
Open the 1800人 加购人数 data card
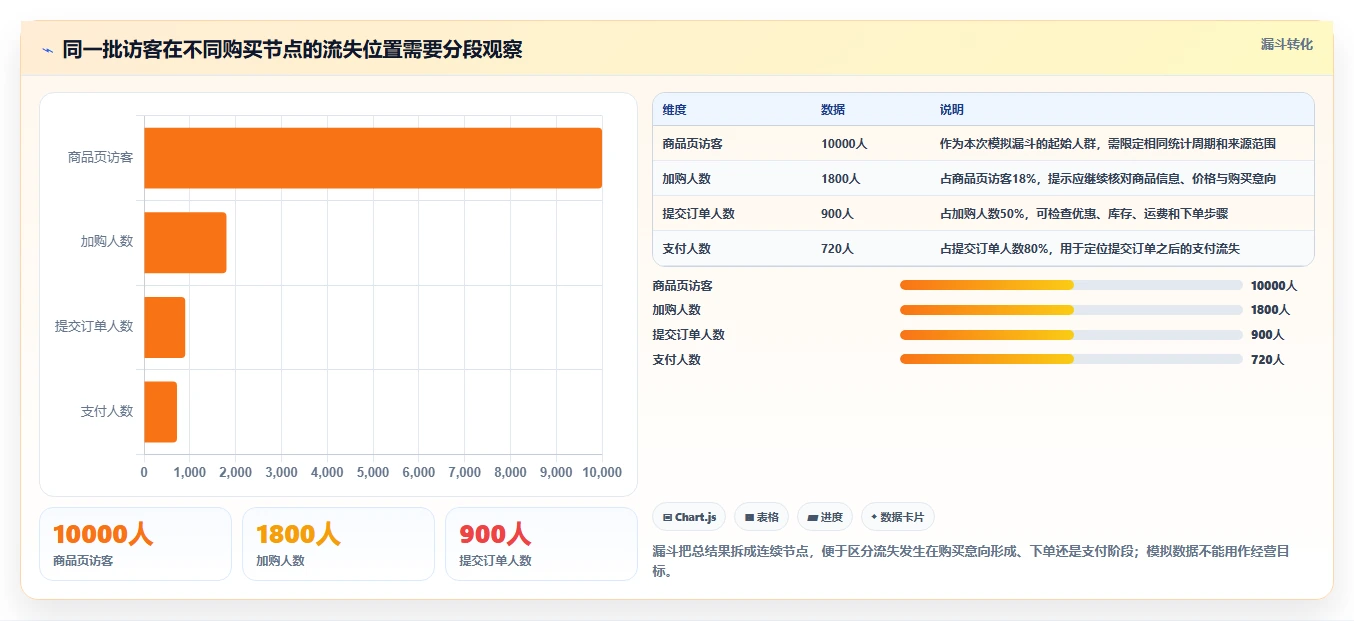pyautogui.click(x=338, y=544)
